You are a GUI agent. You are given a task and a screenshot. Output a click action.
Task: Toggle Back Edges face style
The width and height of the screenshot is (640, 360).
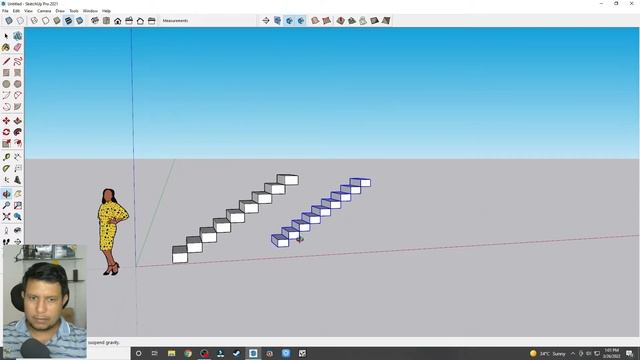[20, 20]
